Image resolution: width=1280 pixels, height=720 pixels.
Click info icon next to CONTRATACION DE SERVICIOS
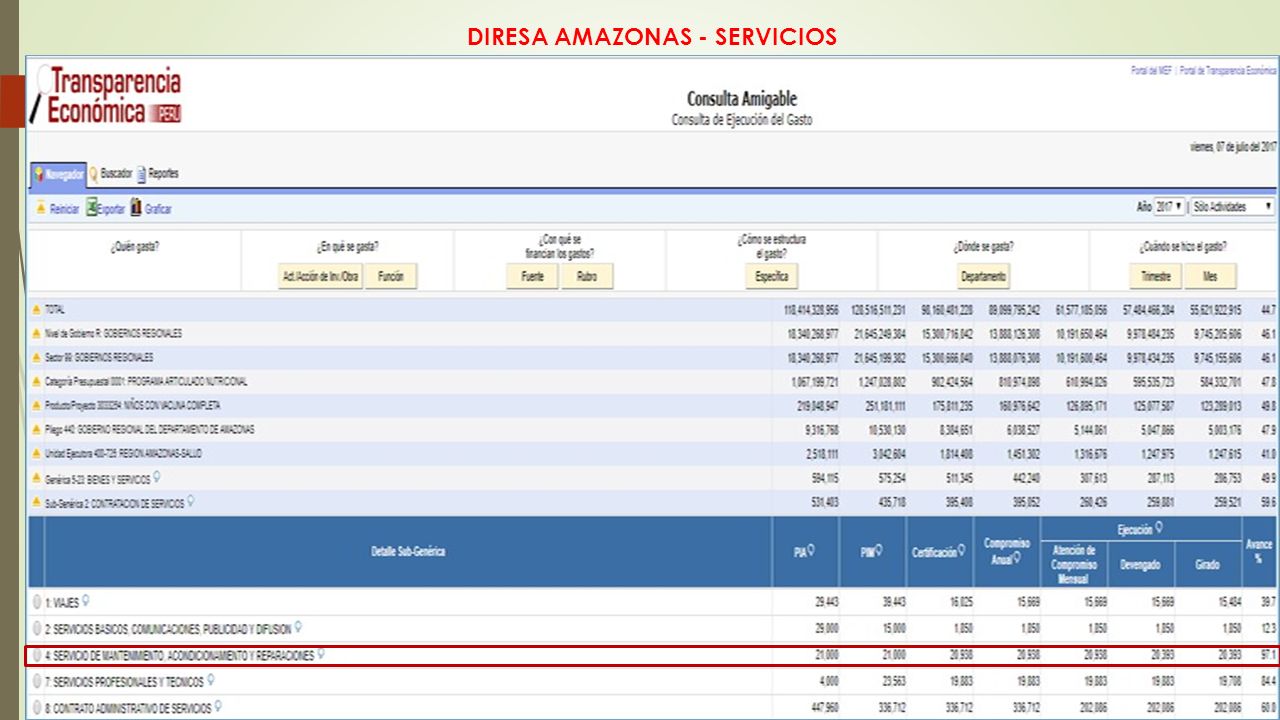click(191, 502)
